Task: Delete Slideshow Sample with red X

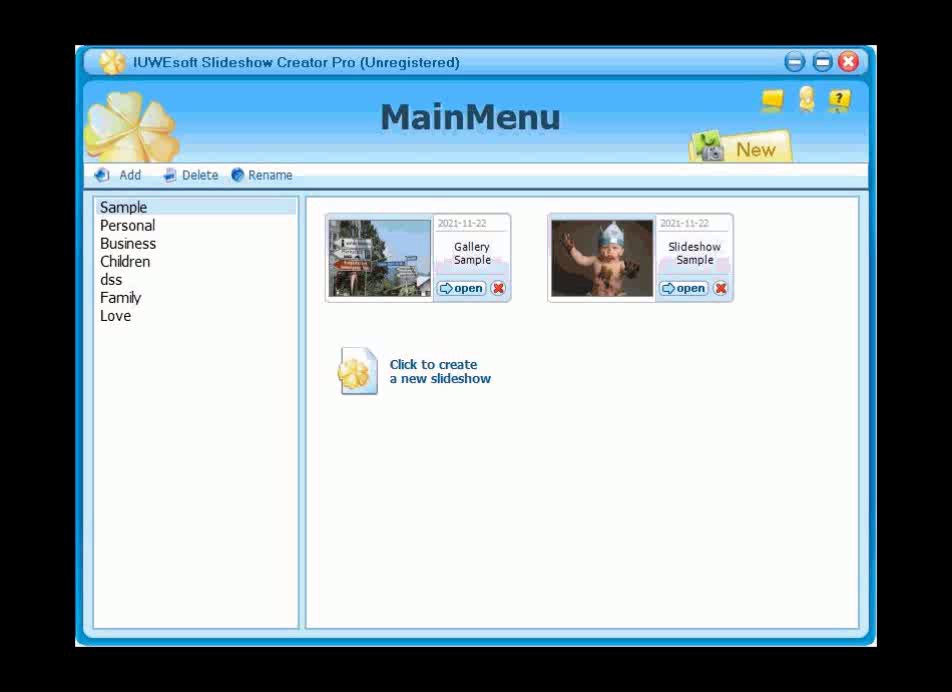Action: point(721,288)
